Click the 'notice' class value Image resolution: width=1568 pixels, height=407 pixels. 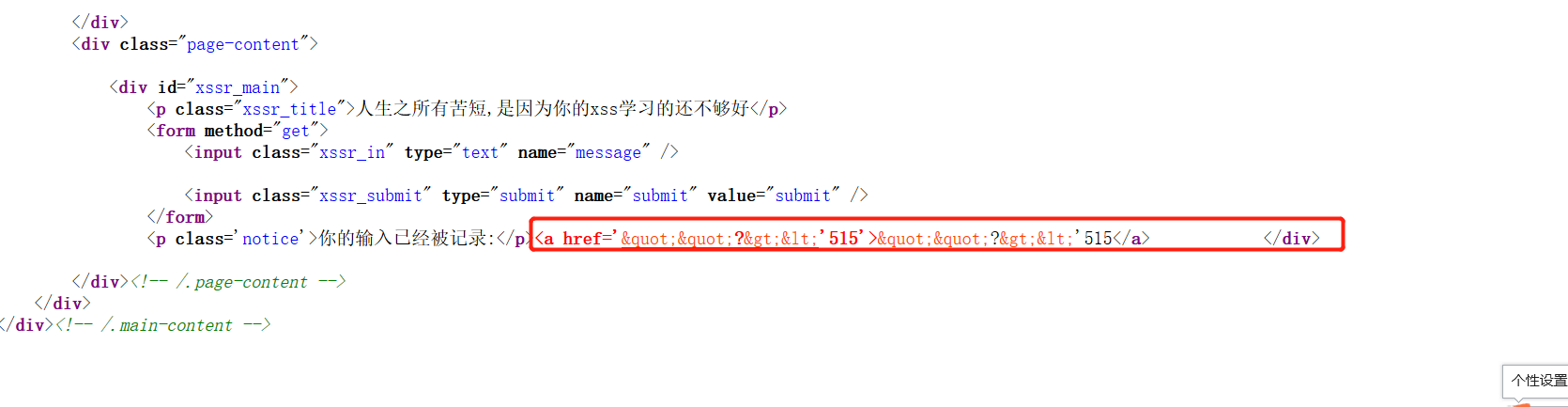point(270,239)
